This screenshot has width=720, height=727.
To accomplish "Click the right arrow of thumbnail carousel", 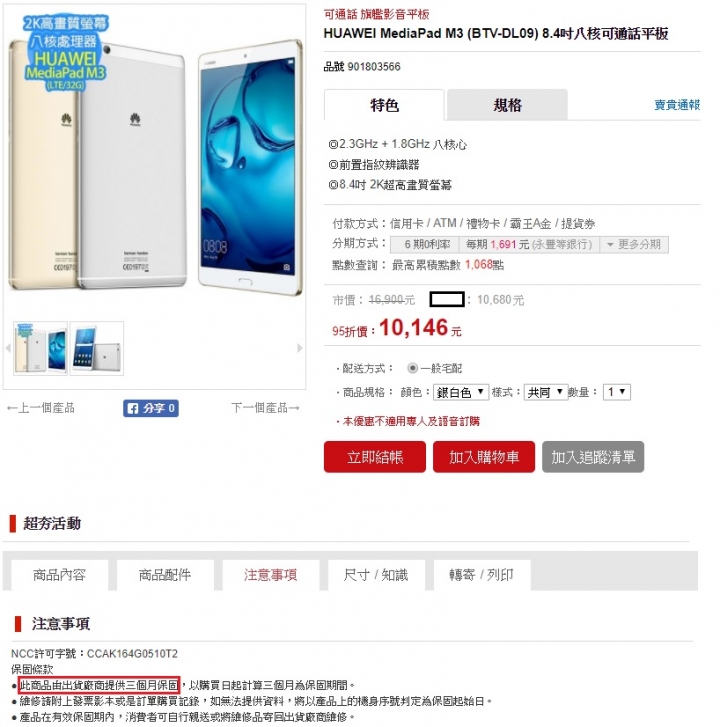I will pyautogui.click(x=299, y=348).
